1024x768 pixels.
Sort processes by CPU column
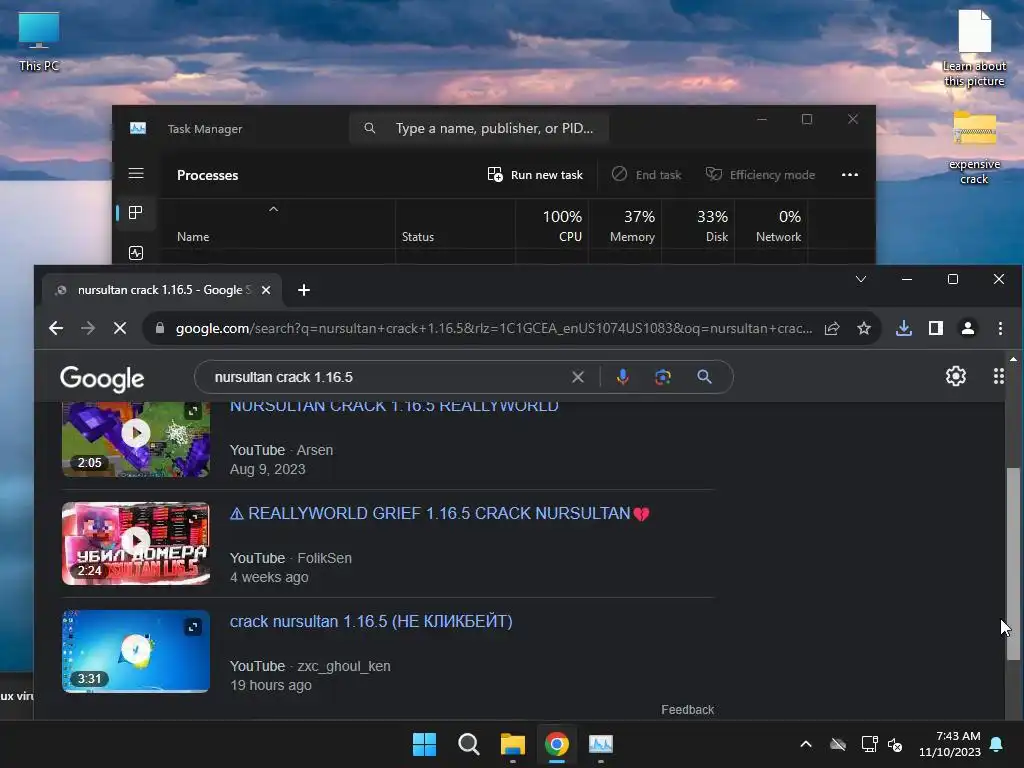coord(562,226)
